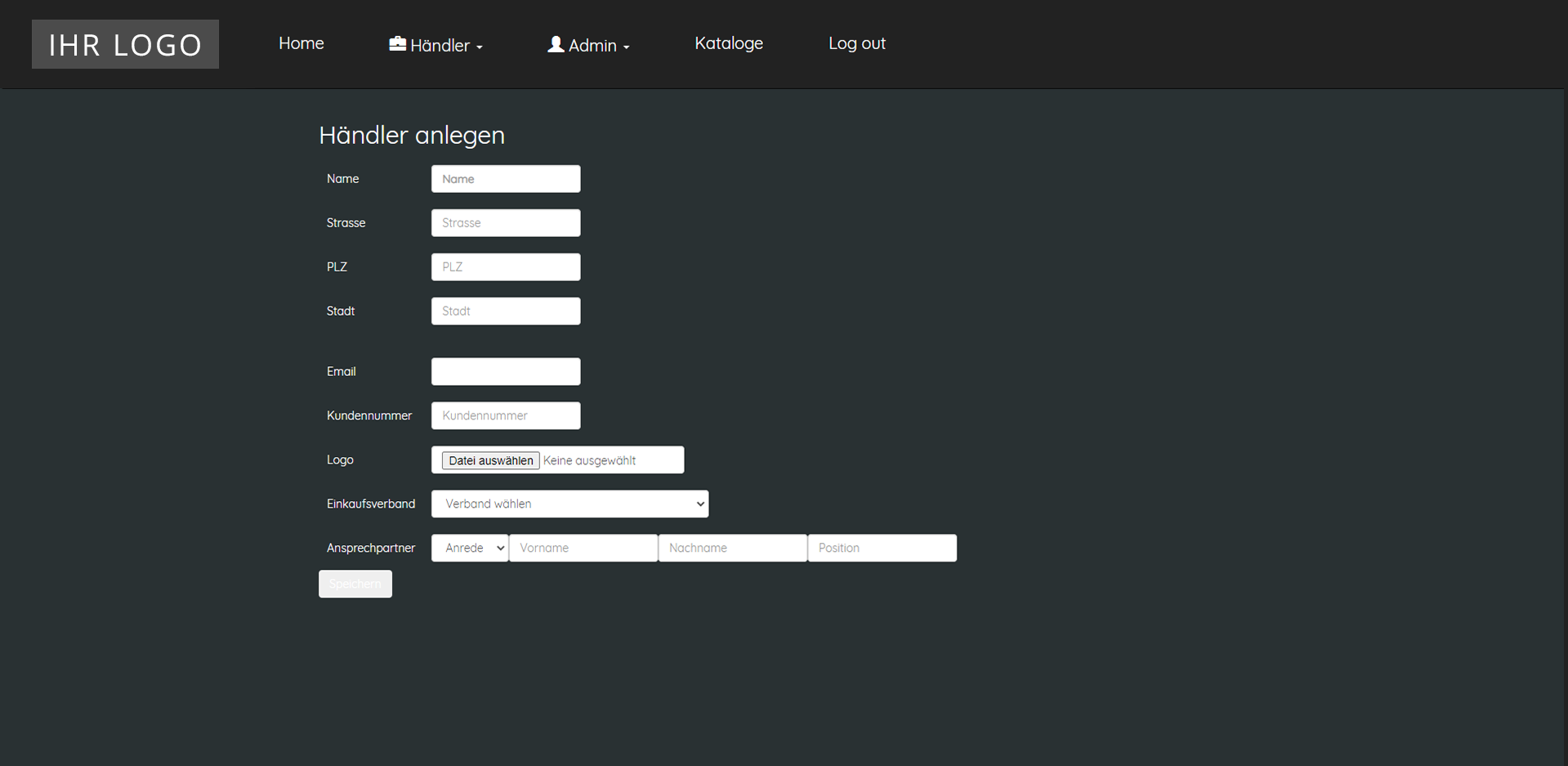Click the Stadt input field
This screenshot has height=766, width=1568.
505,311
